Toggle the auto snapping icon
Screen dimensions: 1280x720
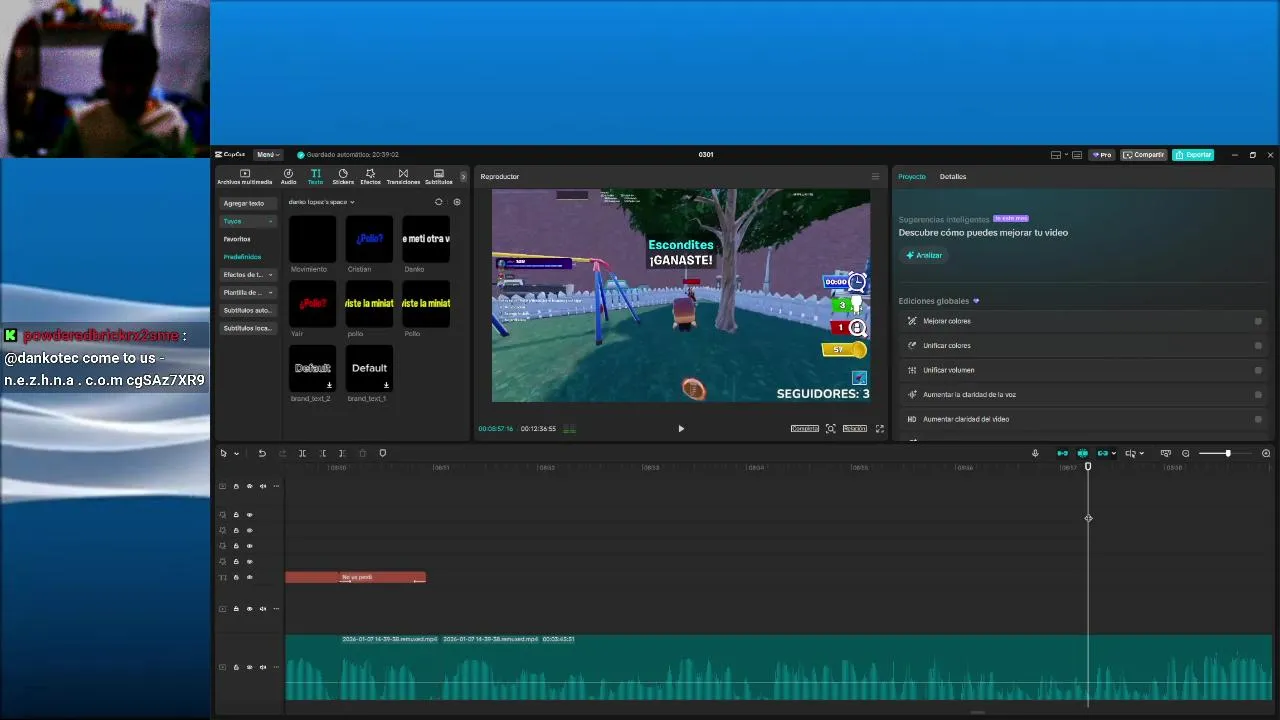tap(1082, 453)
